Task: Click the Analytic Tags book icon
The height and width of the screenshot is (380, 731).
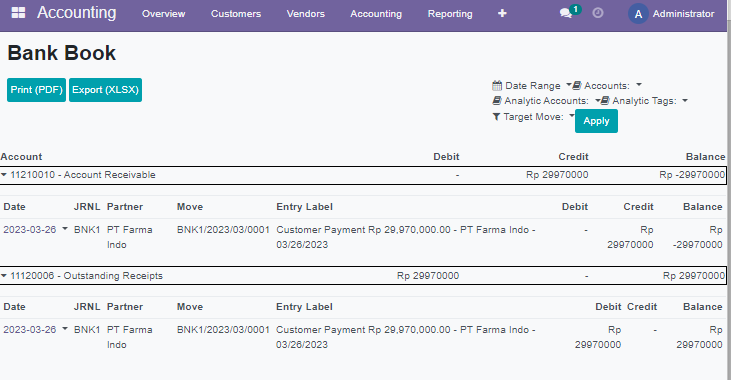Action: [x=605, y=101]
